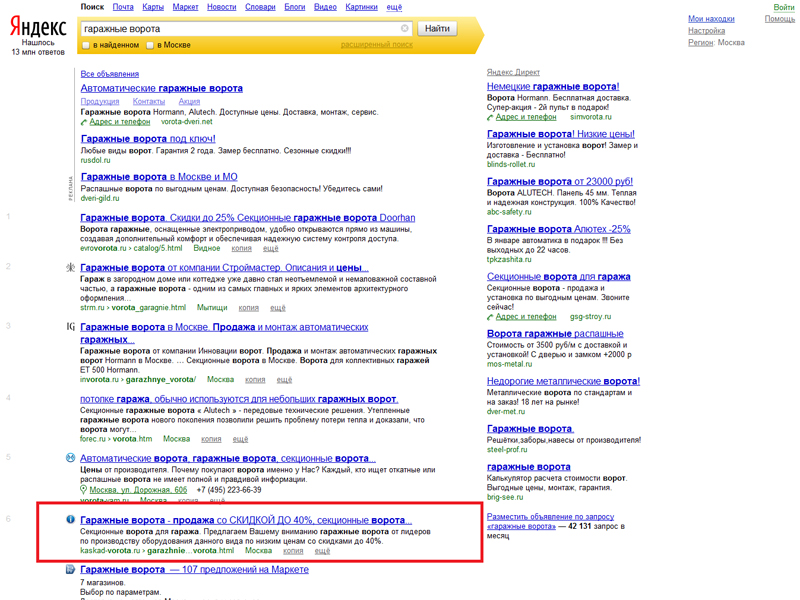Click the favicon beside the Автоматические ворота, гаражные ворота result
Screen dimensions: 800x600
(70, 458)
